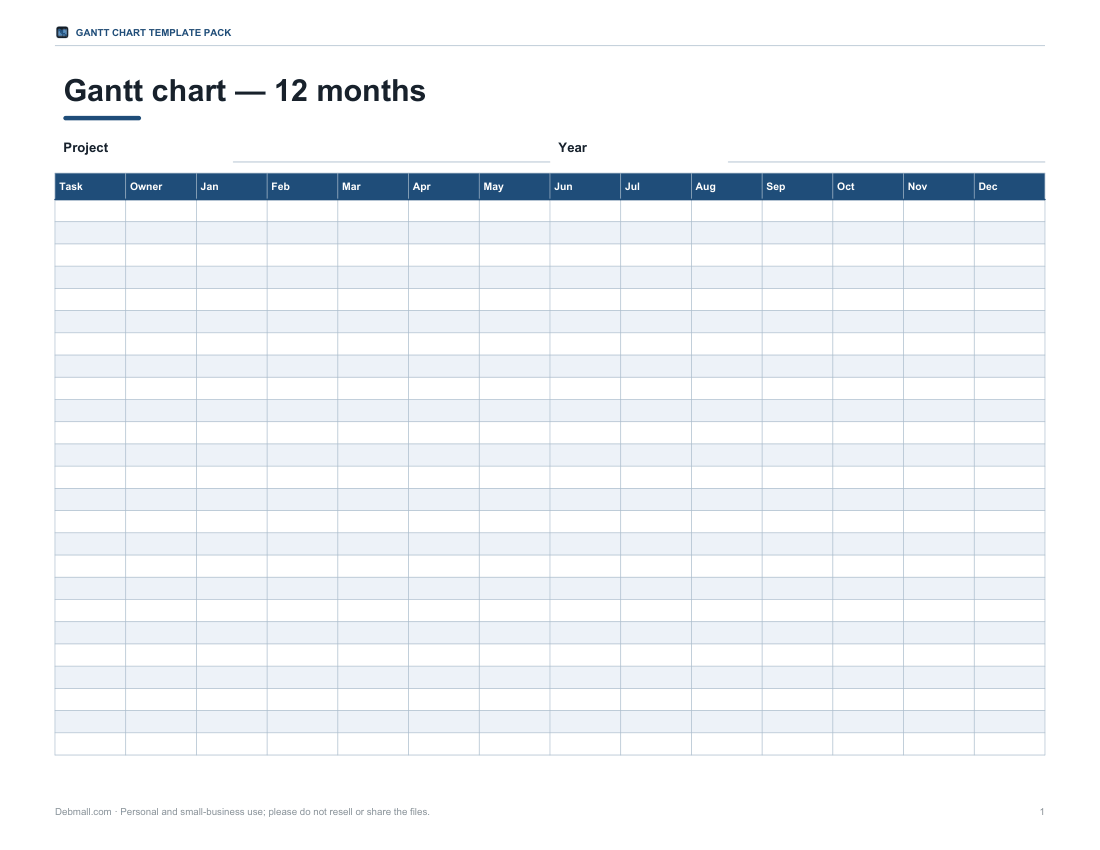Select the Mar column header
Image resolution: width=1100 pixels, height=850 pixels.
coord(373,187)
